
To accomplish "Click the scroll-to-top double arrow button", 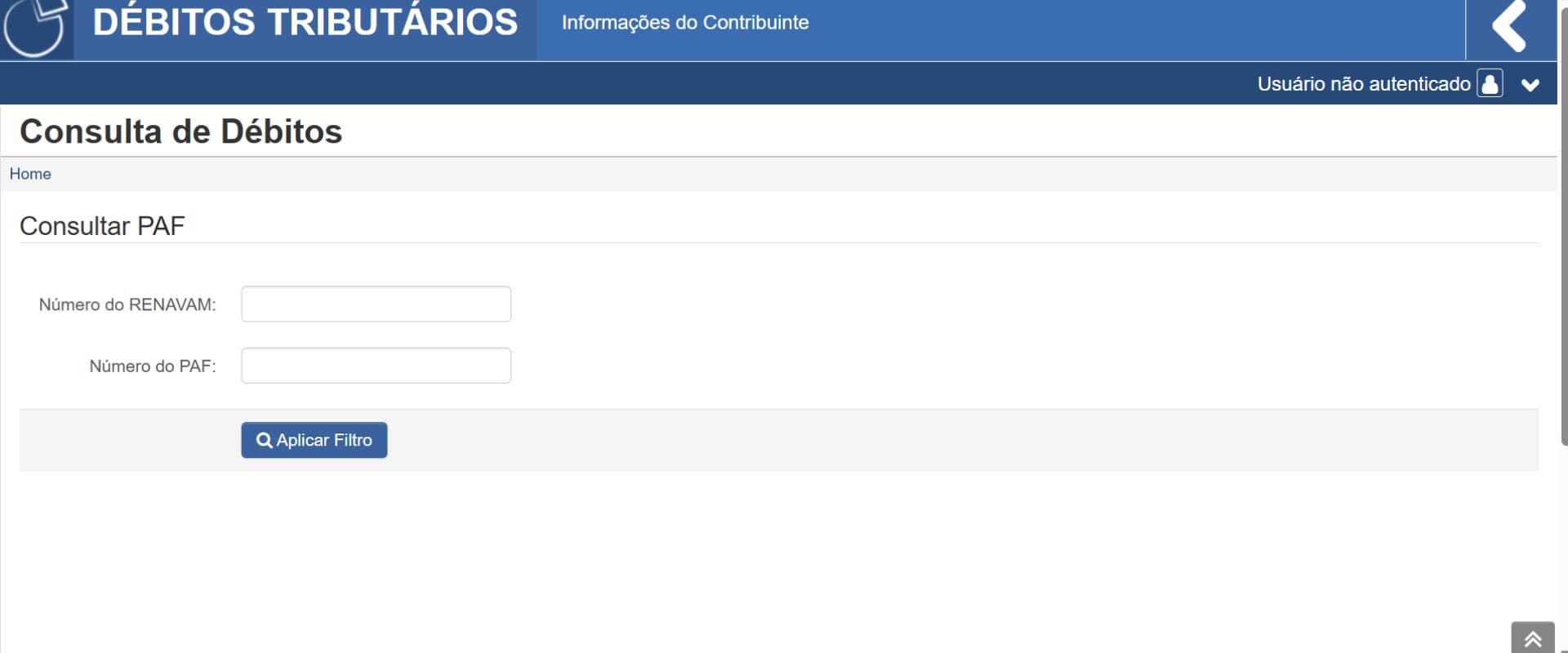I will 1533,637.
